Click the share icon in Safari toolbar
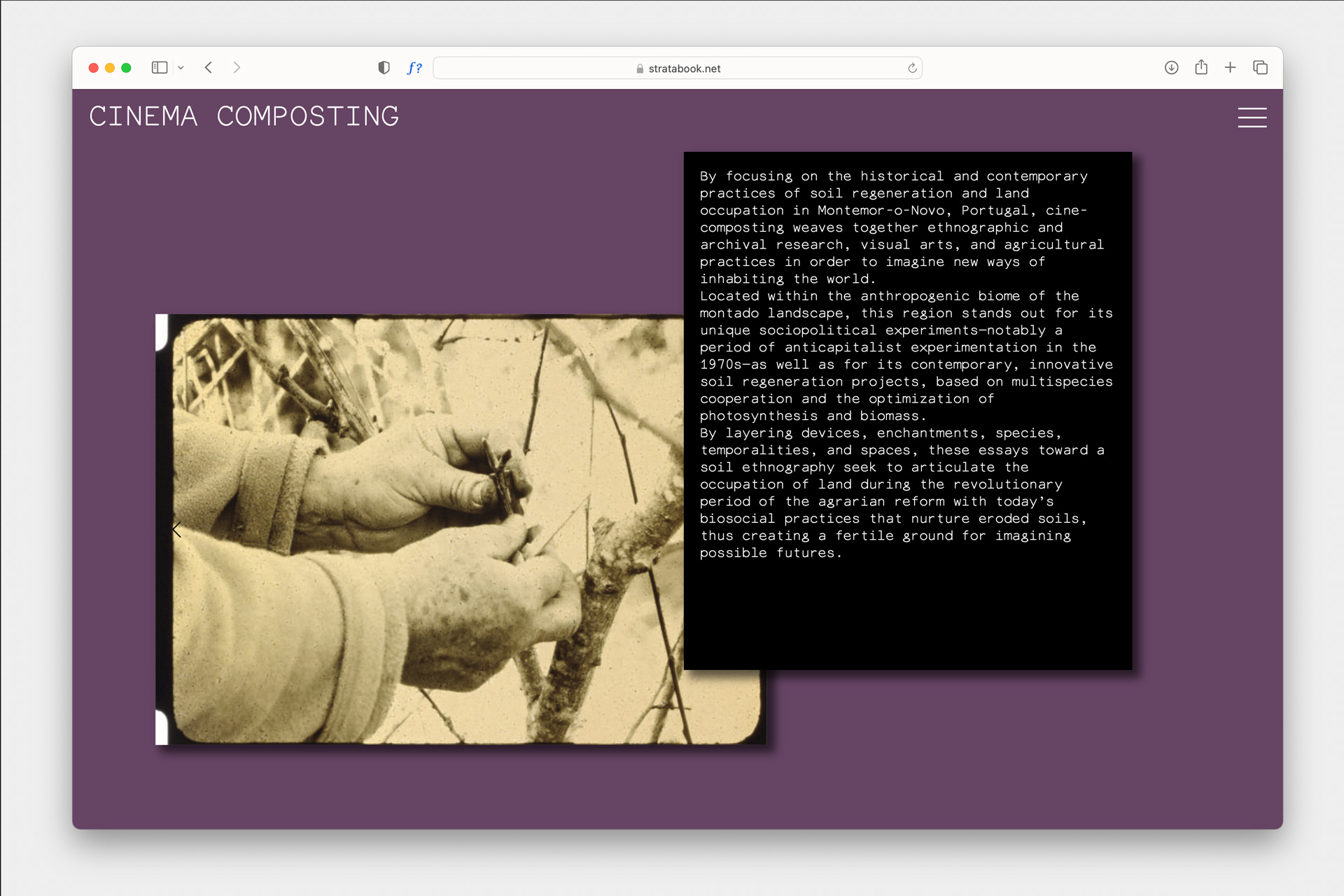 (x=1201, y=68)
